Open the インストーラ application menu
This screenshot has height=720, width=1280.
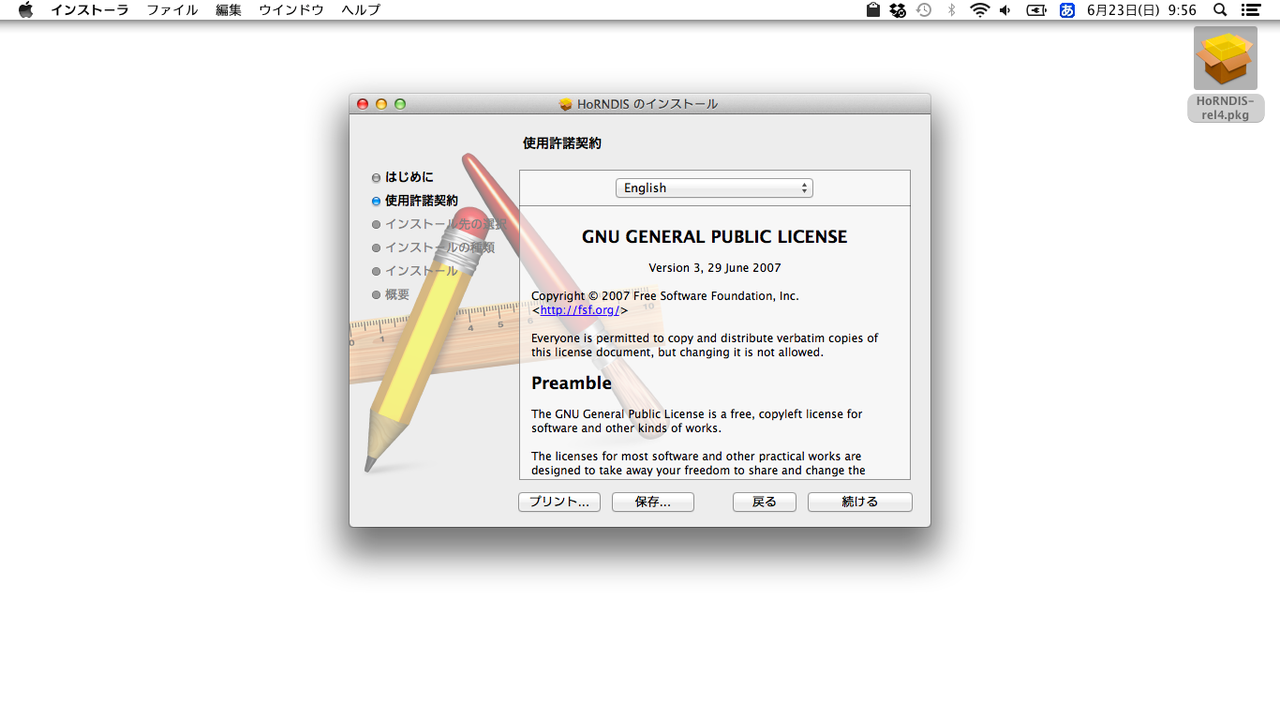[90, 10]
